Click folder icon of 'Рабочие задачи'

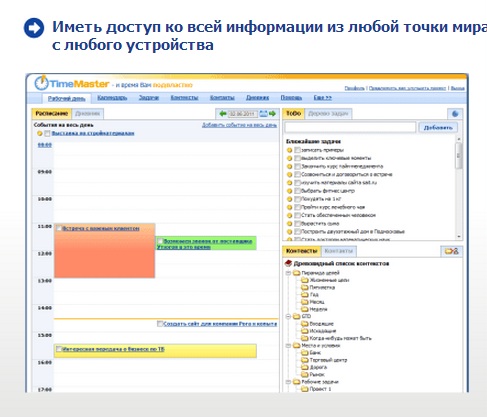click(x=296, y=382)
